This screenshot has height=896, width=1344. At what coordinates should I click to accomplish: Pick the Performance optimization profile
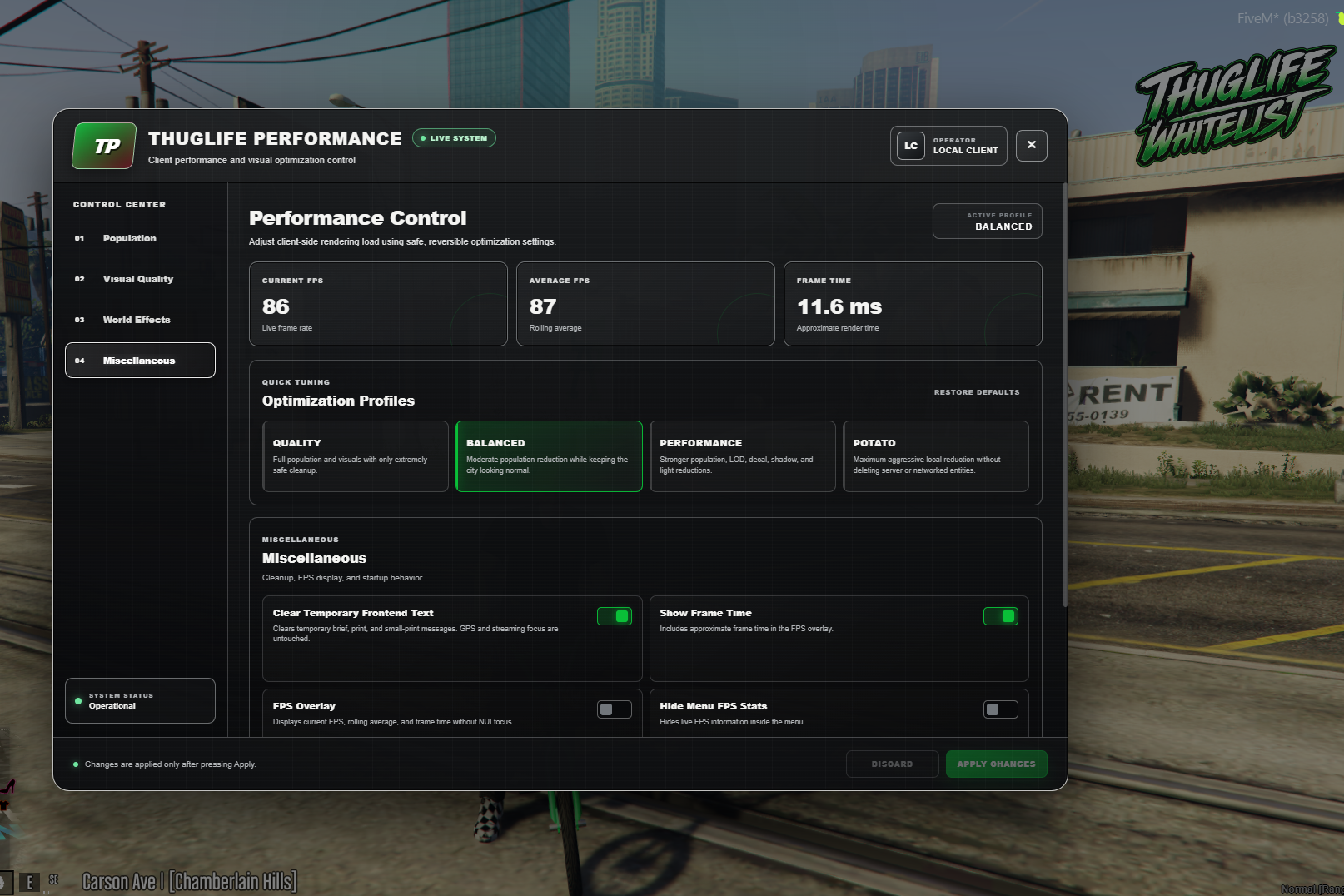743,456
